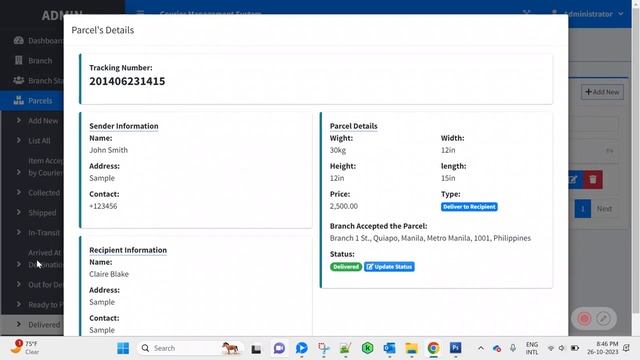Click the recipient name Claire Blake
This screenshot has height=360, width=640.
[x=109, y=274]
